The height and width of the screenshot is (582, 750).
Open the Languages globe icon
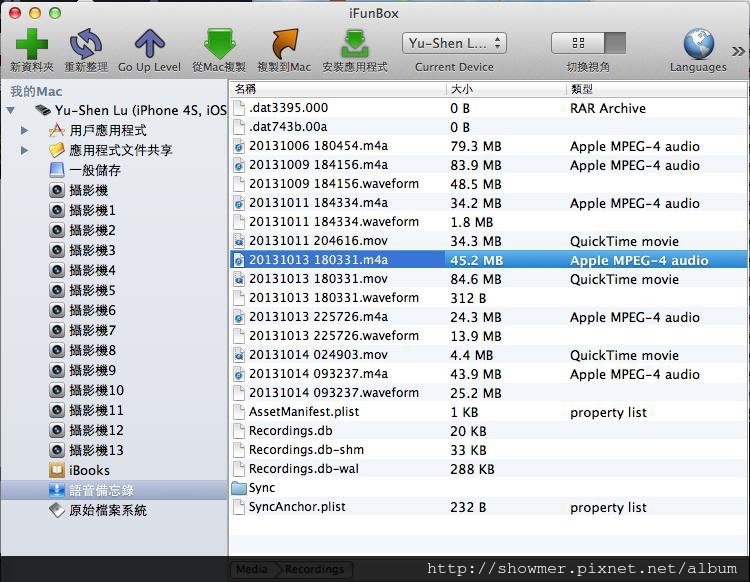click(698, 44)
